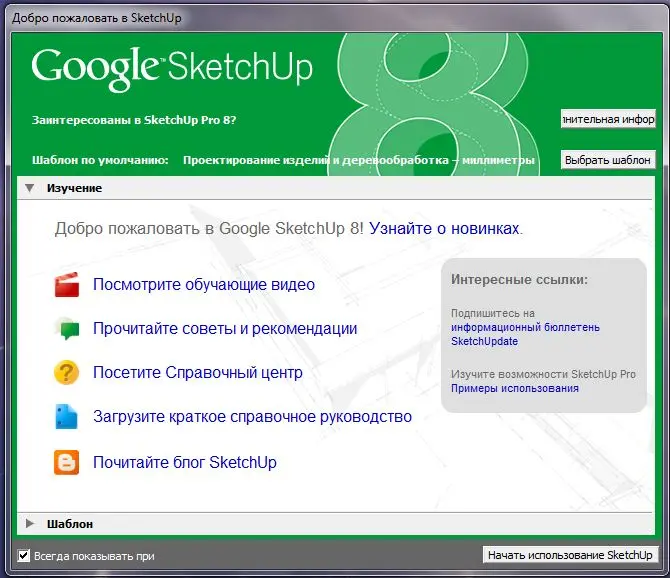
Task: Open "Загрузите краткое справочное руководство" link
Action: coord(253,417)
